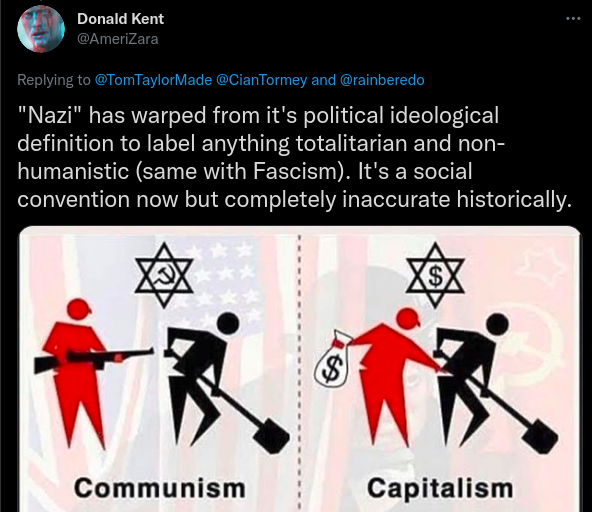Open the tweet by clicking its body text

pyautogui.click(x=294, y=157)
